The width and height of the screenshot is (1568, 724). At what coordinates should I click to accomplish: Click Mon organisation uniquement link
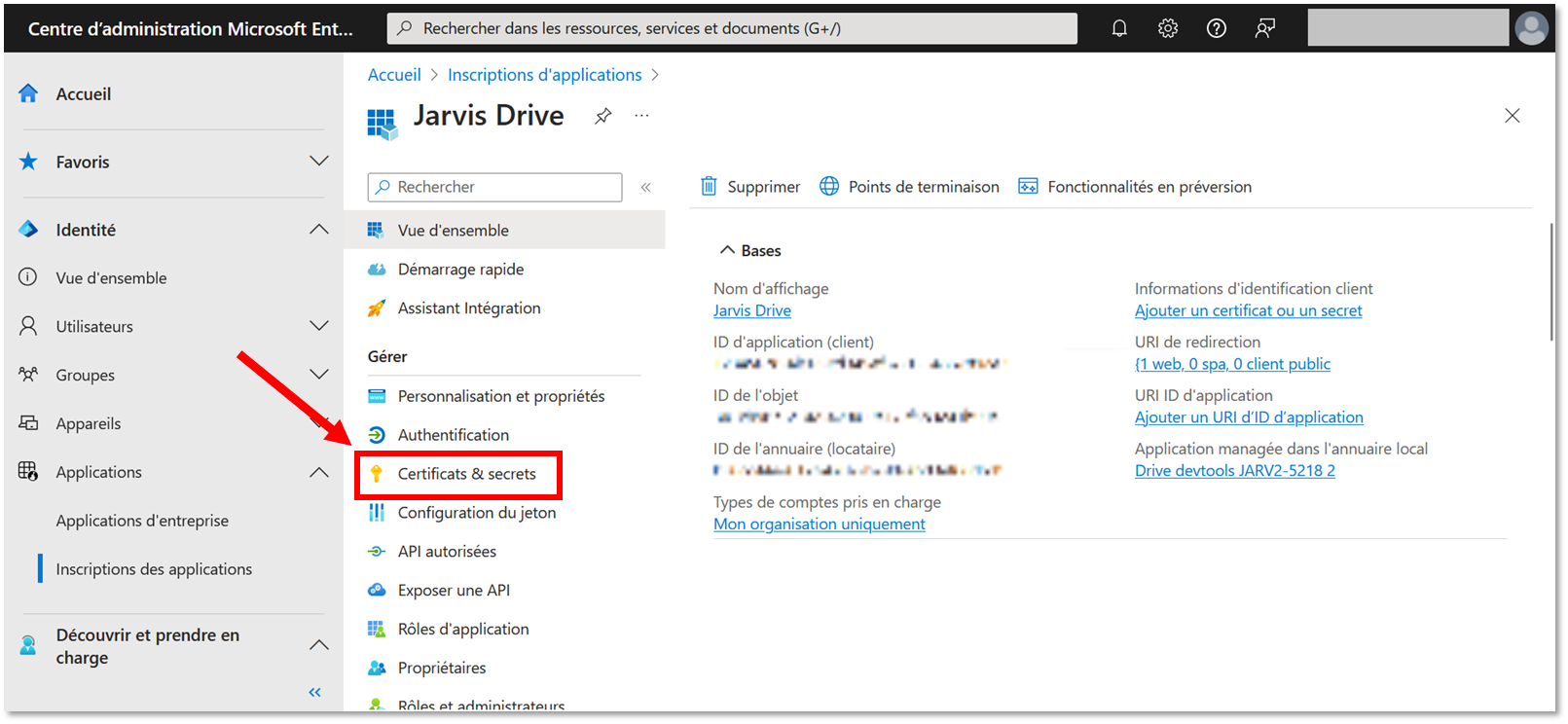point(819,525)
